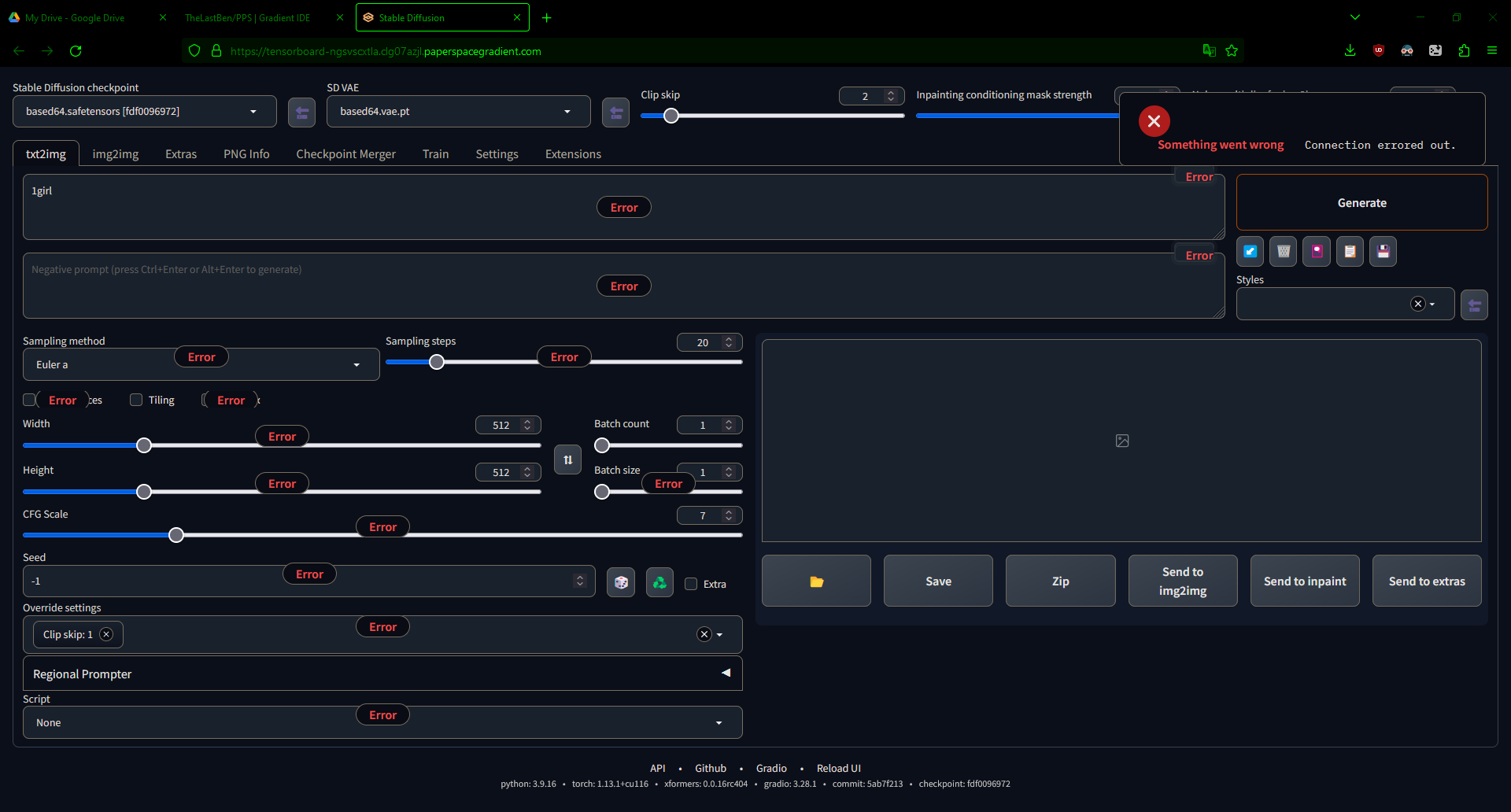Viewport: 1511px width, 812px height.
Task: Enable the Extra seed options checkbox
Action: pyautogui.click(x=691, y=584)
